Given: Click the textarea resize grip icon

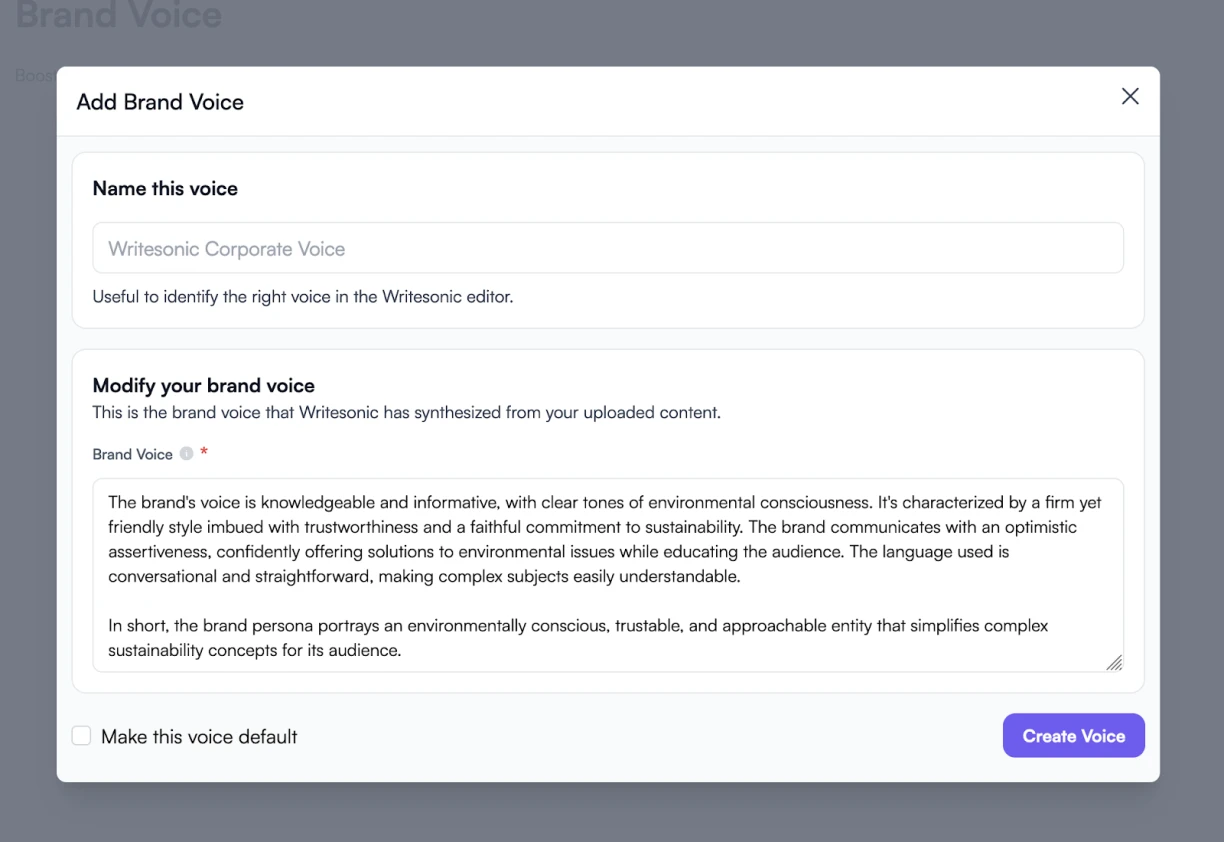Looking at the screenshot, I should 1113,662.
